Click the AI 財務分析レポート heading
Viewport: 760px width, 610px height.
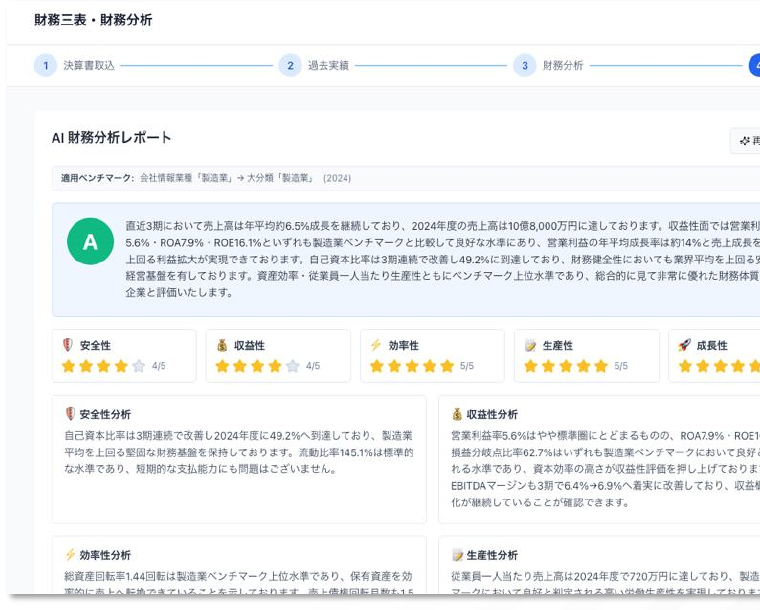pyautogui.click(x=111, y=138)
